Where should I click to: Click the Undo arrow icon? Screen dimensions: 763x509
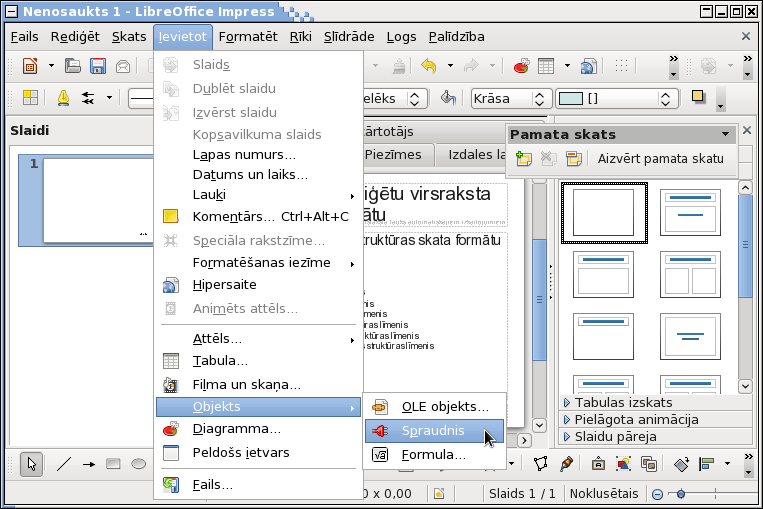429,66
